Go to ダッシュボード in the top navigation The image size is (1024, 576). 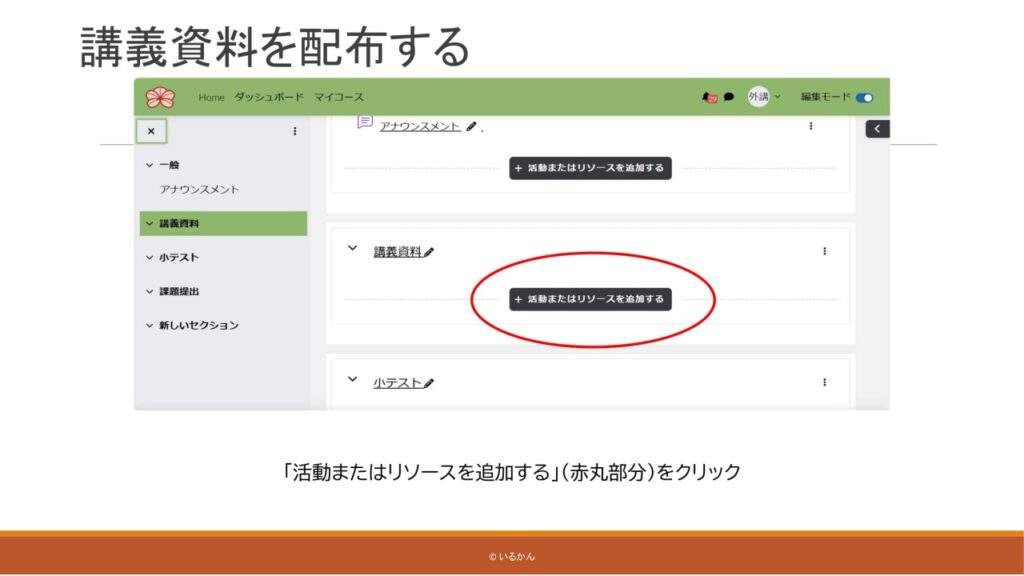[x=268, y=97]
